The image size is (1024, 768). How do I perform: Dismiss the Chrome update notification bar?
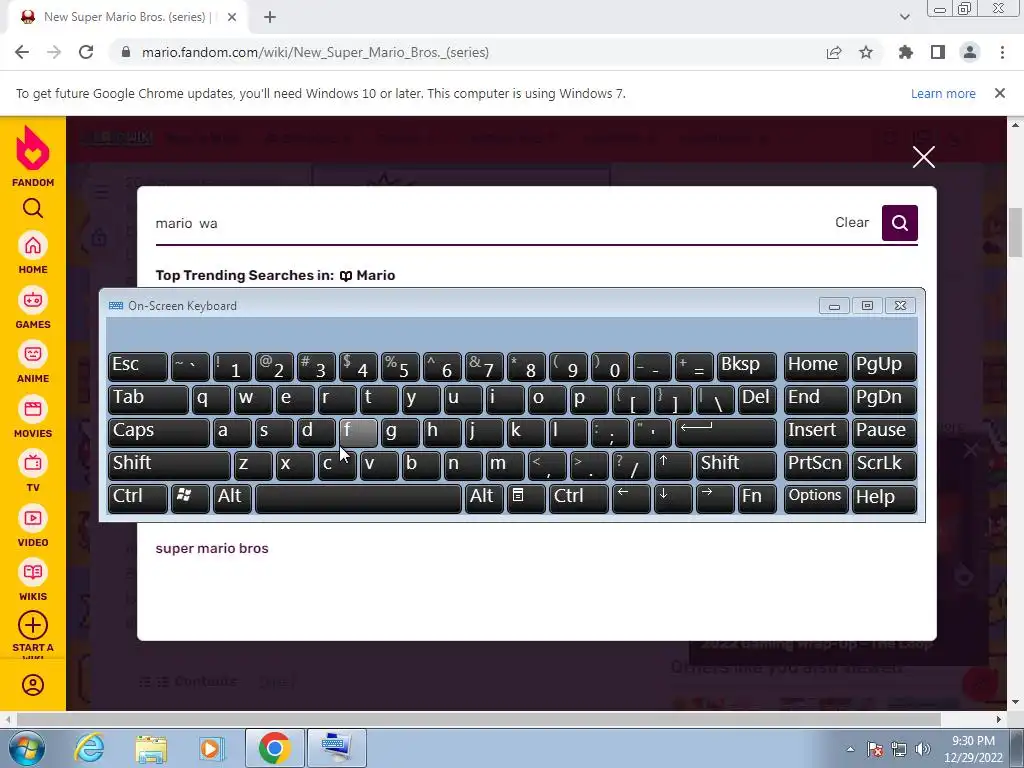1000,93
